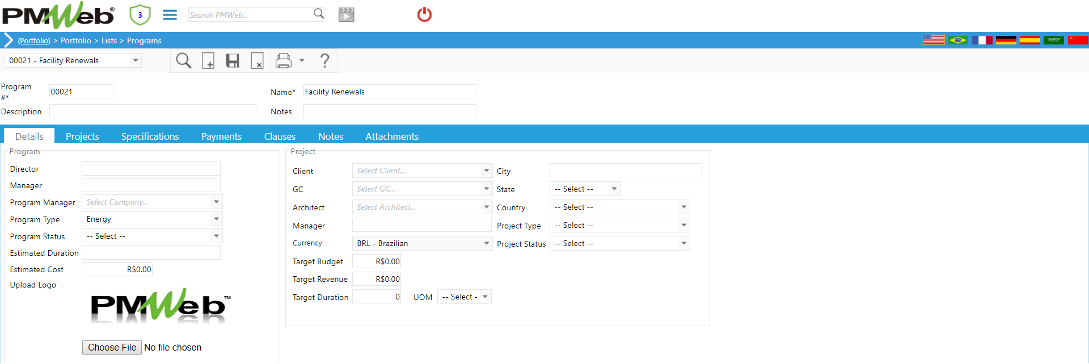Open the Specifications tab
The width and height of the screenshot is (1089, 364).
coord(150,136)
